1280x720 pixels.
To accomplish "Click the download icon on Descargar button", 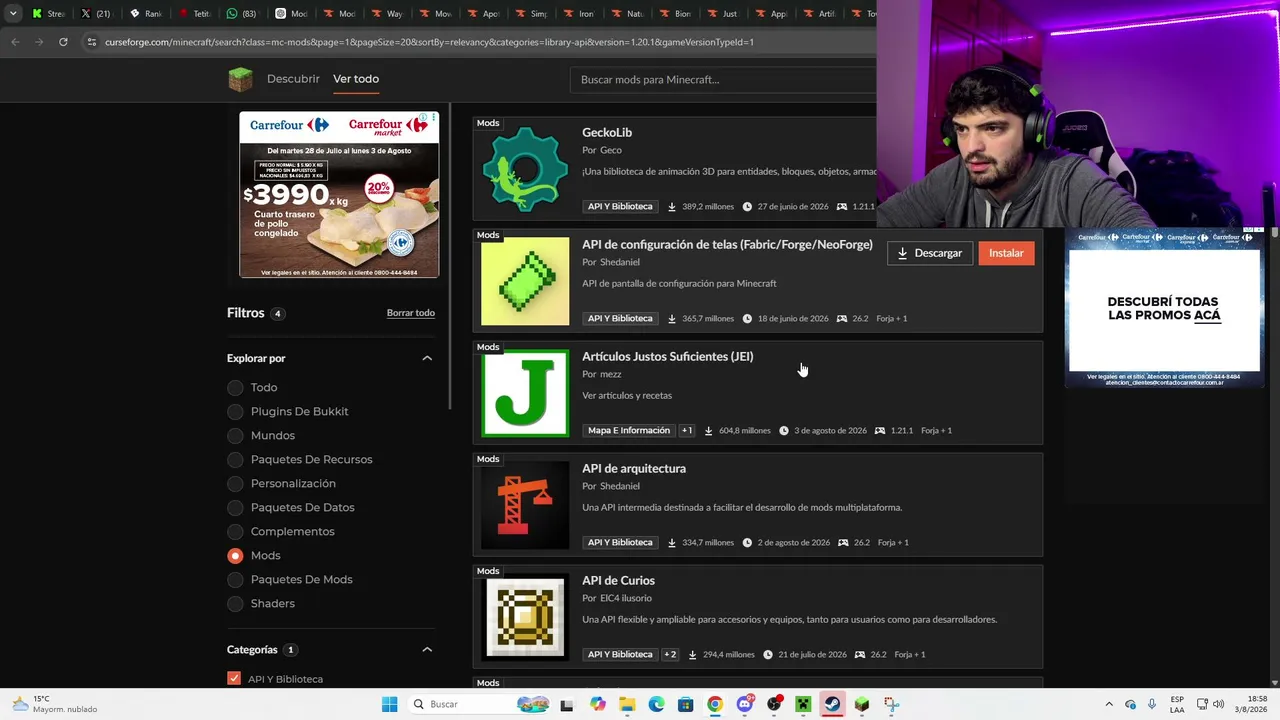I will tap(902, 253).
